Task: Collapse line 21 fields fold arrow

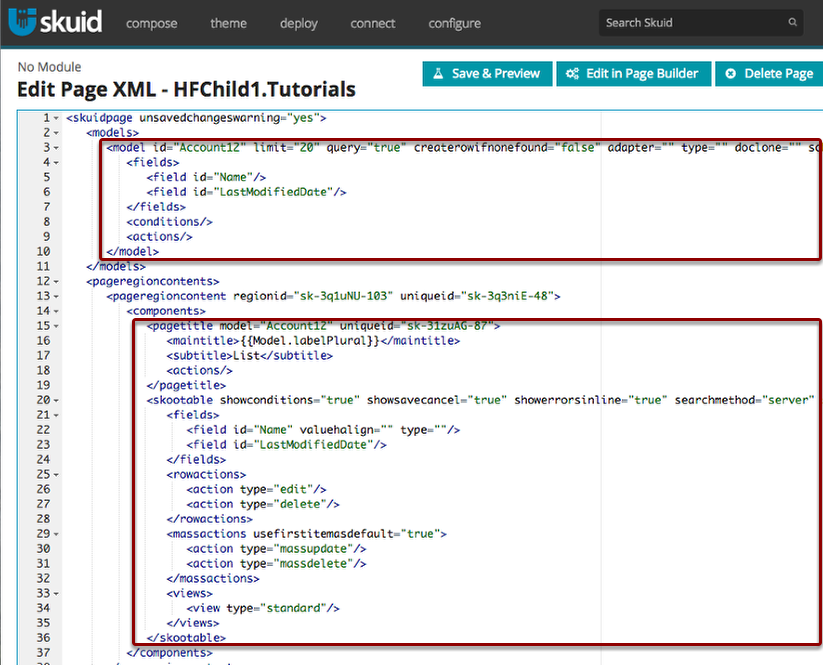Action: tap(56, 415)
